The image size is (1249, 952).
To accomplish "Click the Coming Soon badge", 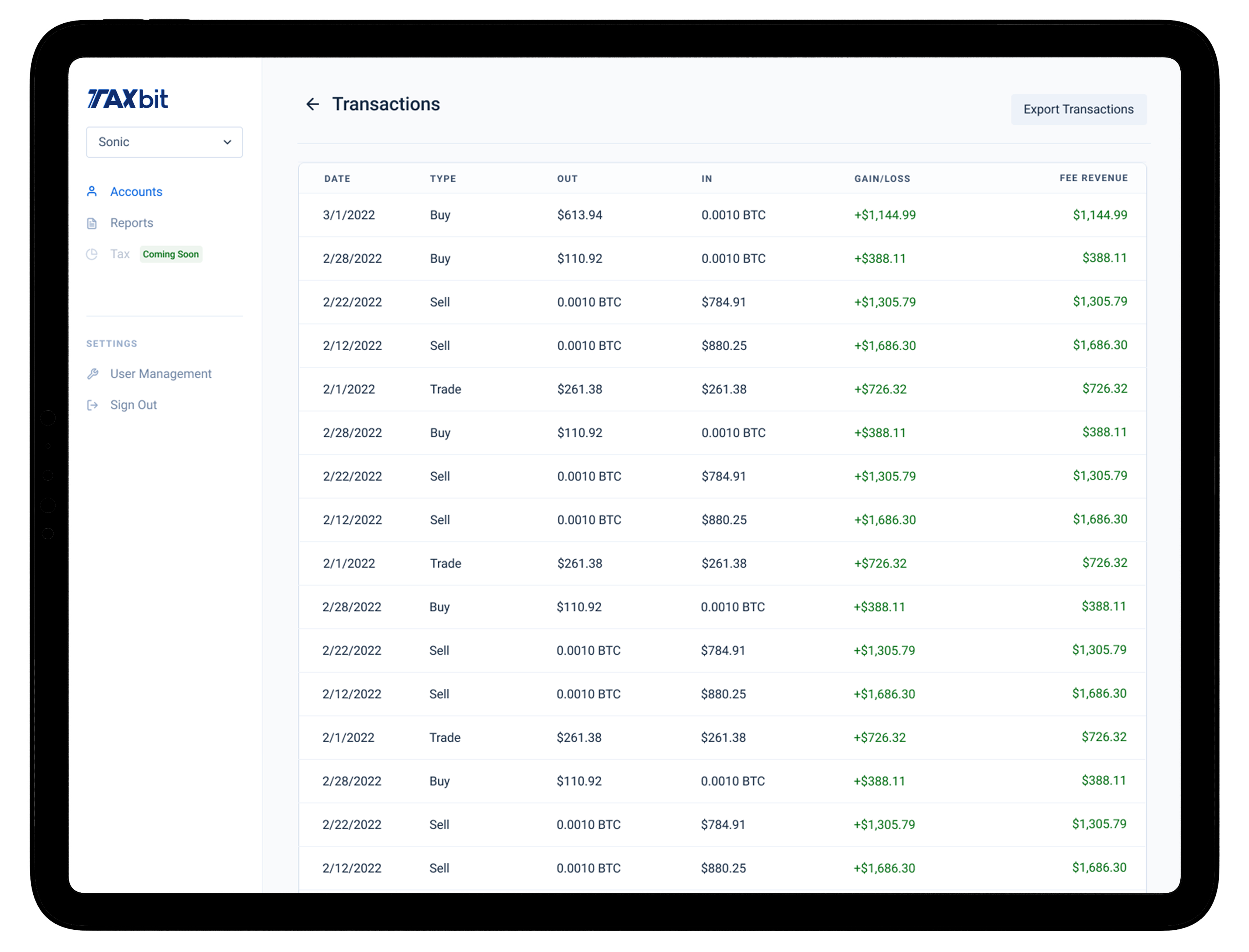I will pos(171,254).
